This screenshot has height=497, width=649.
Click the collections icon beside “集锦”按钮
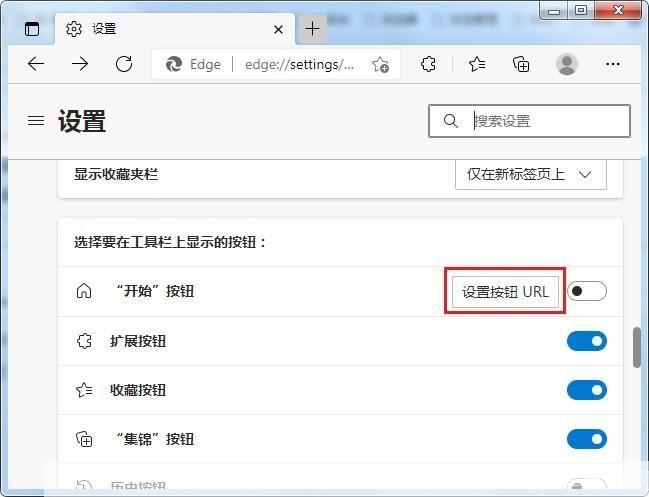[84, 439]
